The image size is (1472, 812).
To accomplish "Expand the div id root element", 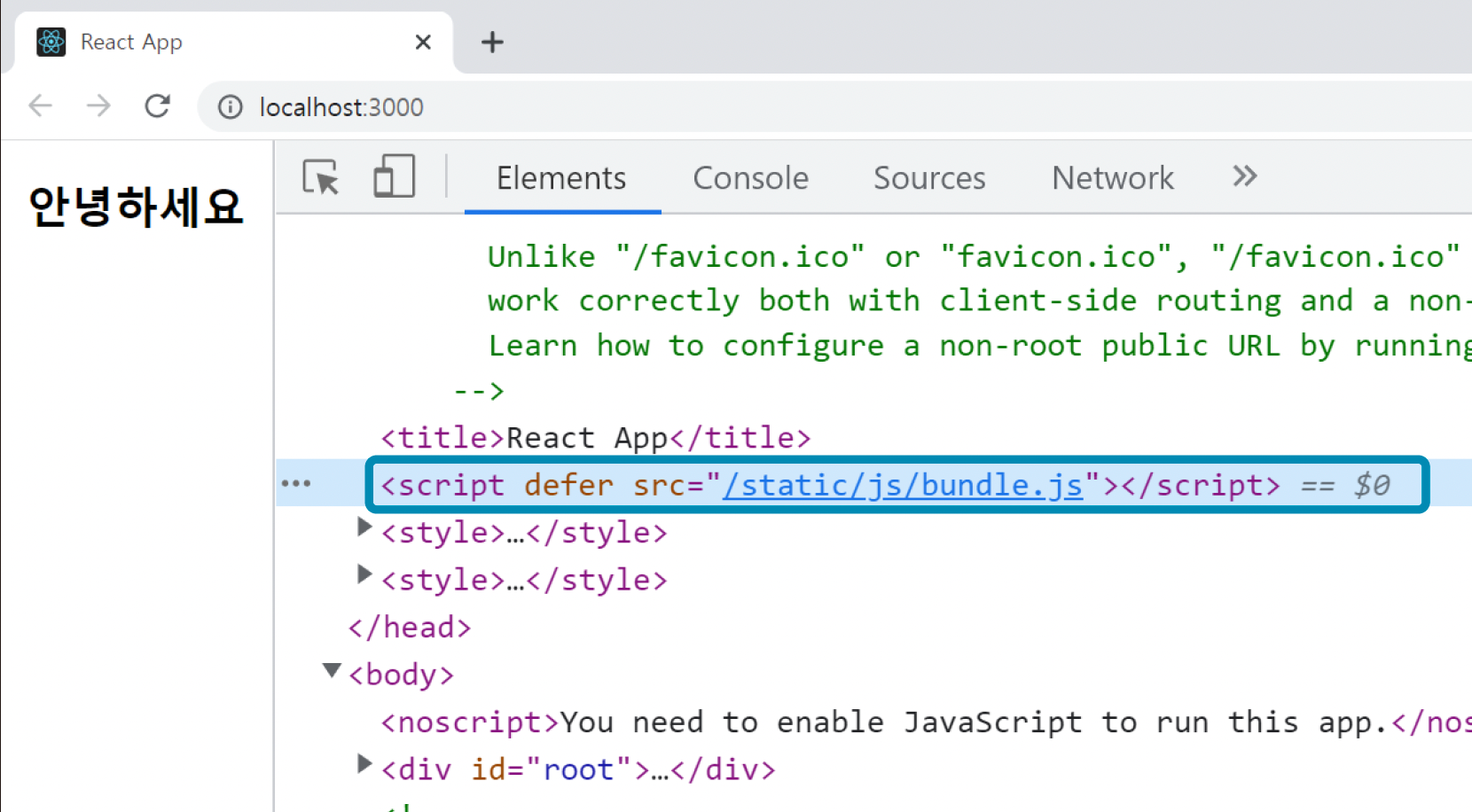I will click(364, 763).
